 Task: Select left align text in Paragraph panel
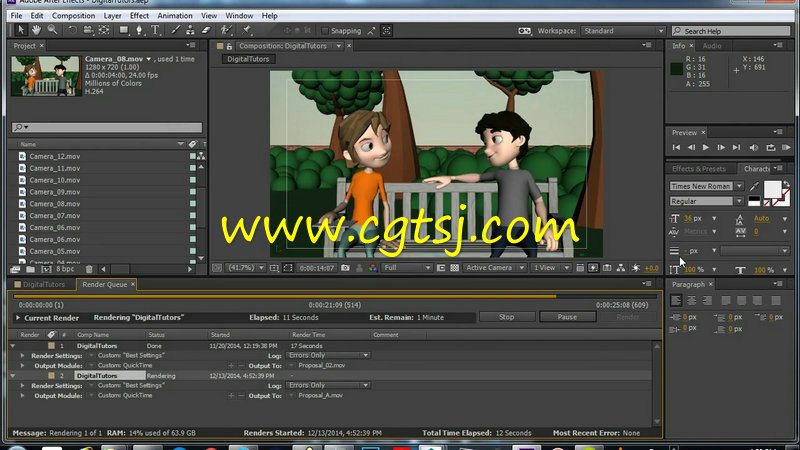pos(676,301)
